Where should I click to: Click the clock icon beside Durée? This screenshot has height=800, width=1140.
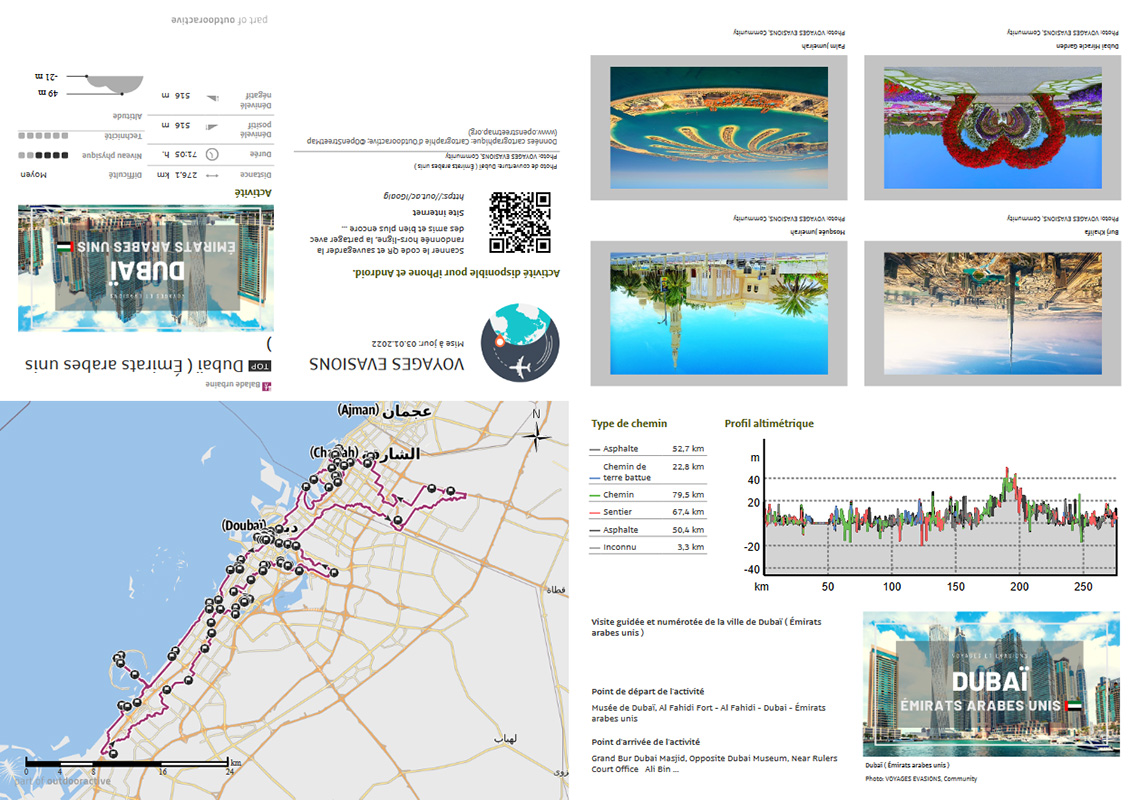(212, 154)
